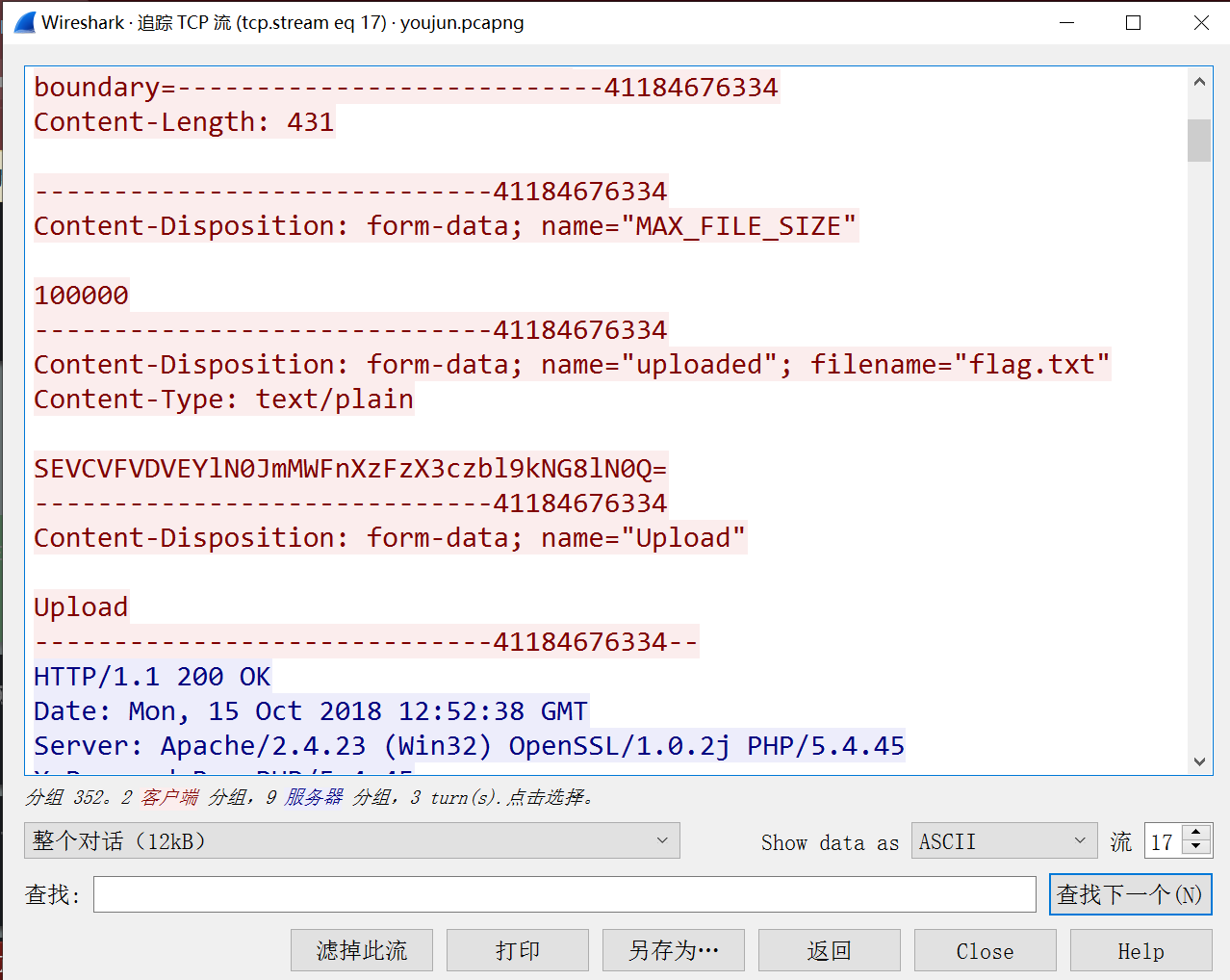
Task: Click the 查找下一个(N) find next button
Action: 1130,894
